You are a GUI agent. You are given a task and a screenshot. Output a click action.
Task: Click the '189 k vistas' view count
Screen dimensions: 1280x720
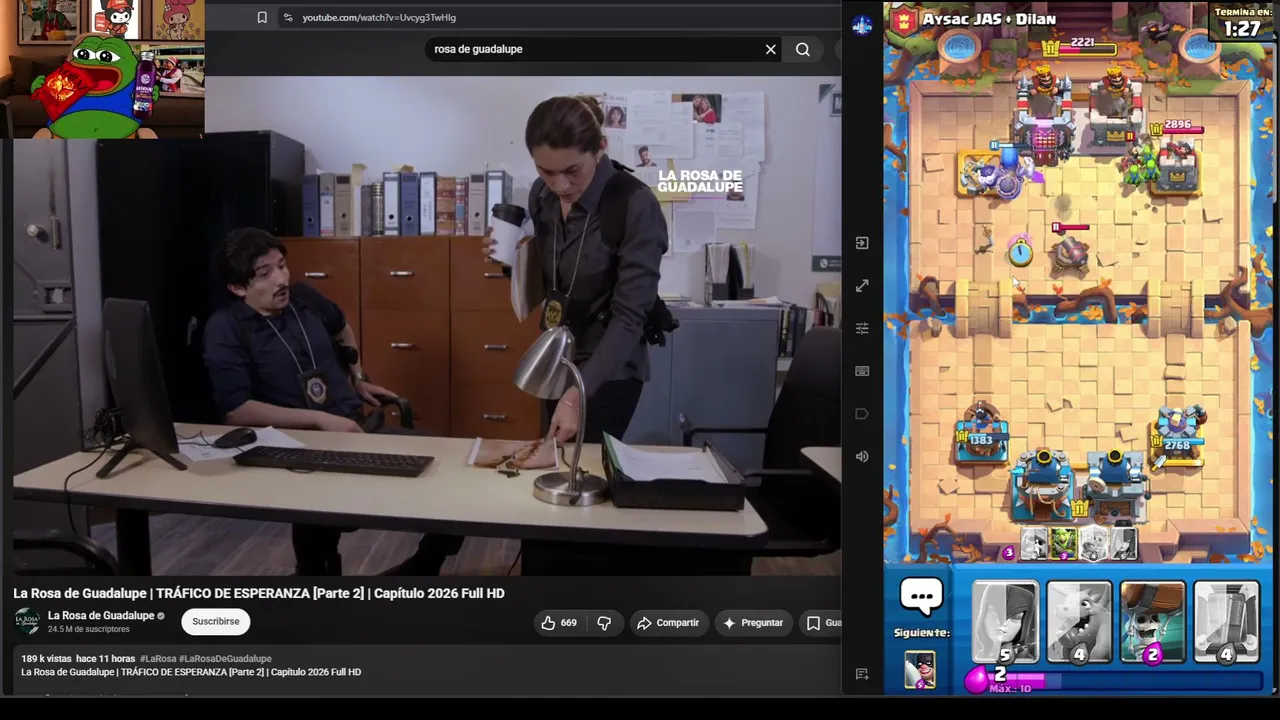(x=46, y=659)
